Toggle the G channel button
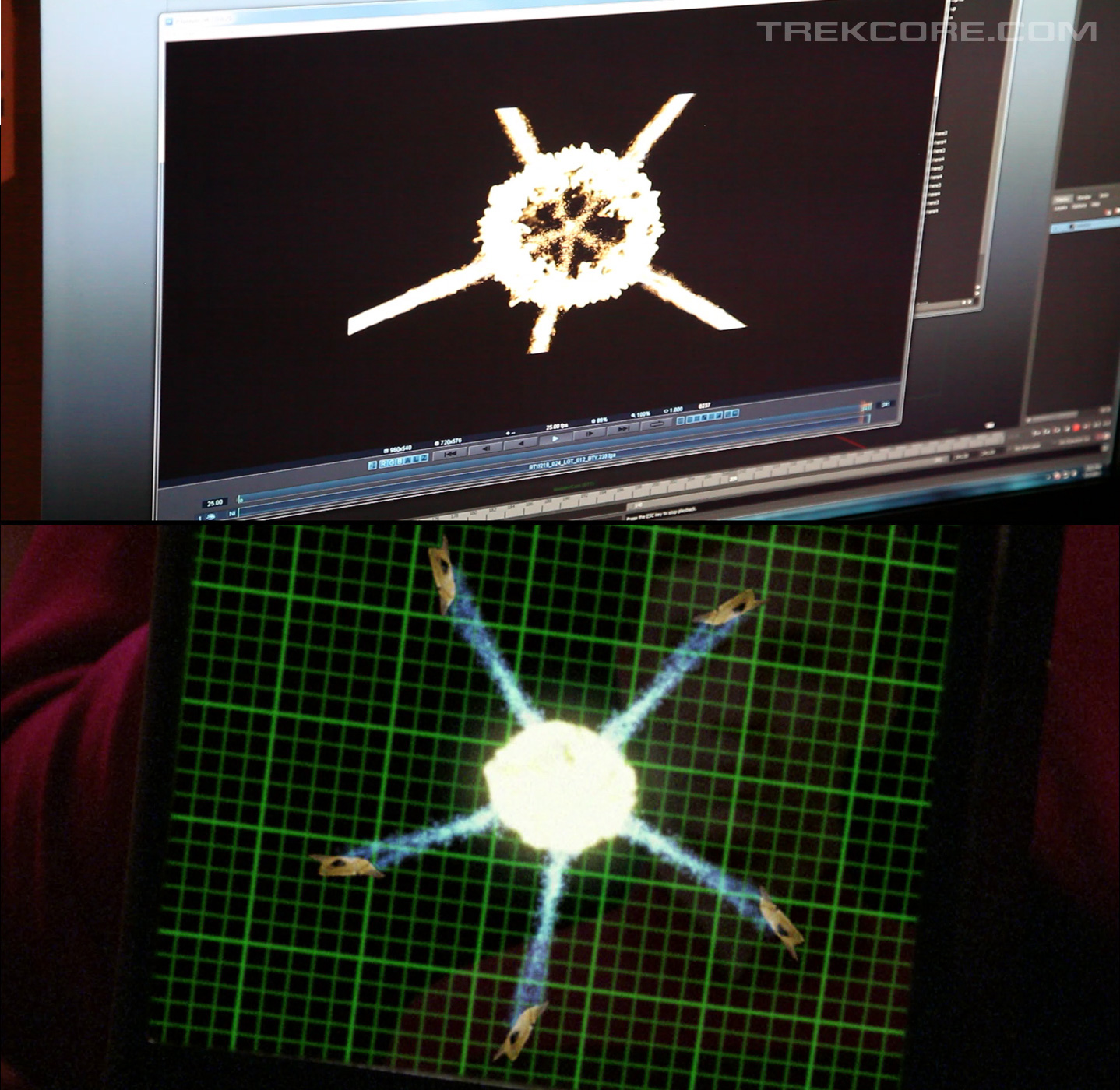 (393, 463)
